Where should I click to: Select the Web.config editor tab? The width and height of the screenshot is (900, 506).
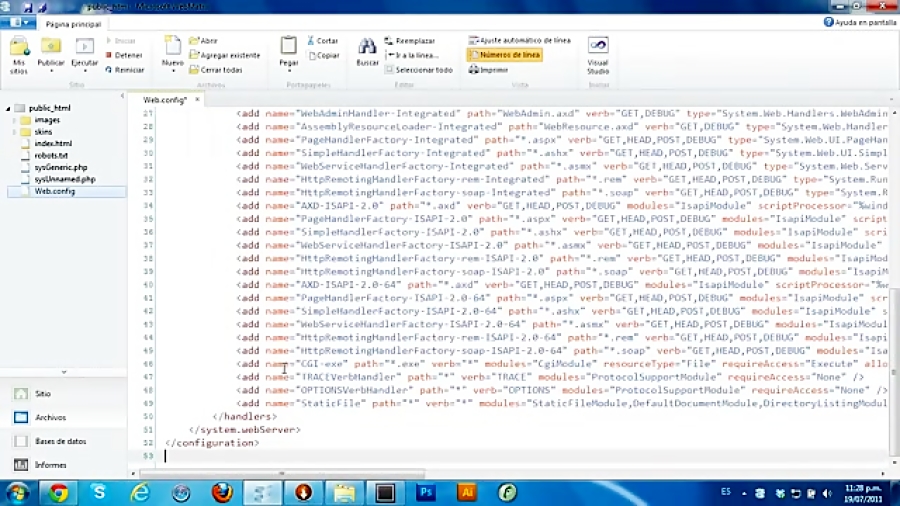coord(165,100)
